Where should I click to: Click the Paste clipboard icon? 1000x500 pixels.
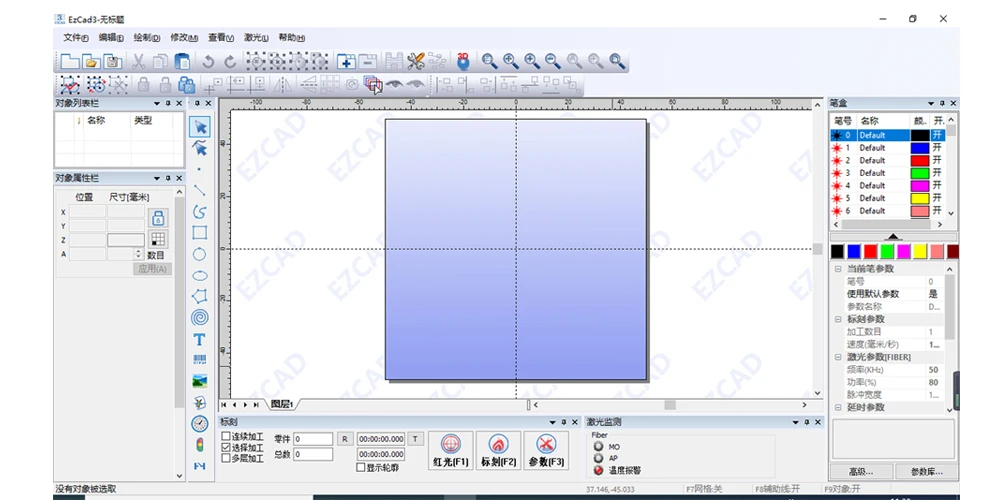182,61
